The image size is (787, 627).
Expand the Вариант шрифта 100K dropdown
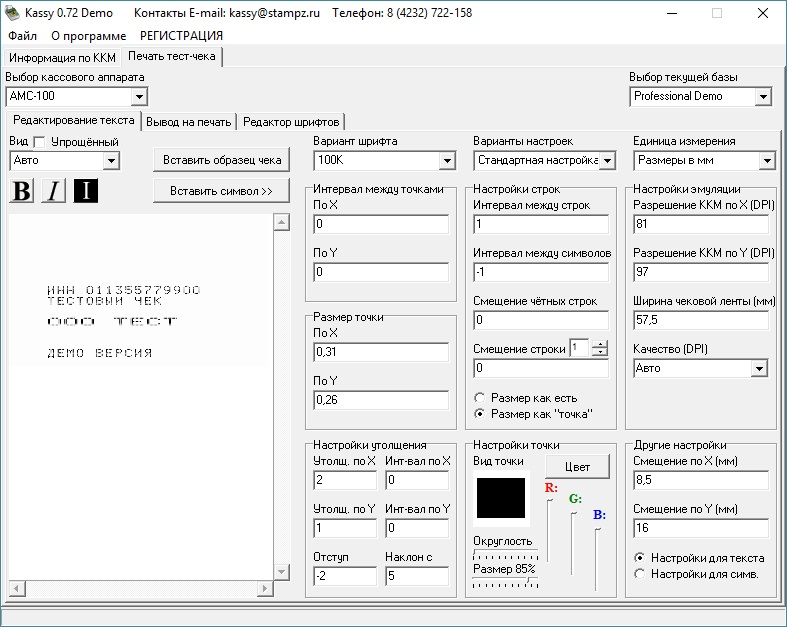[x=446, y=160]
